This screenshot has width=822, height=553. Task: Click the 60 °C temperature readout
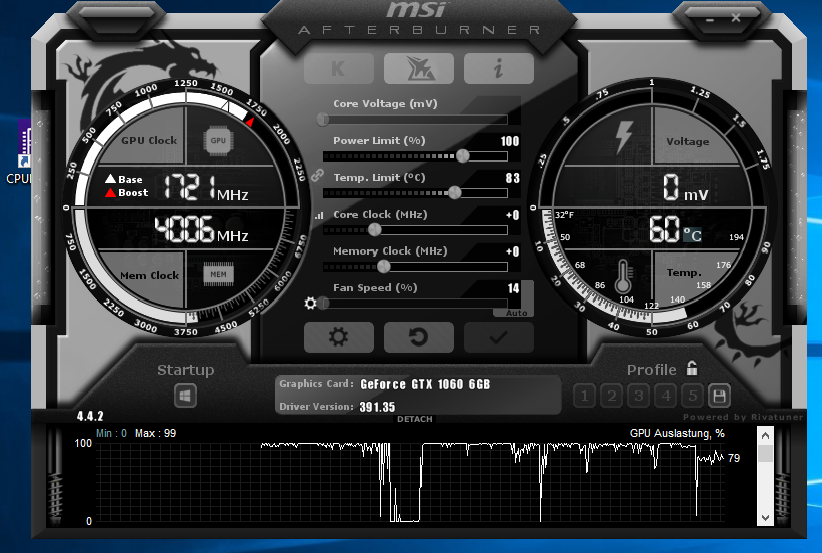click(676, 230)
